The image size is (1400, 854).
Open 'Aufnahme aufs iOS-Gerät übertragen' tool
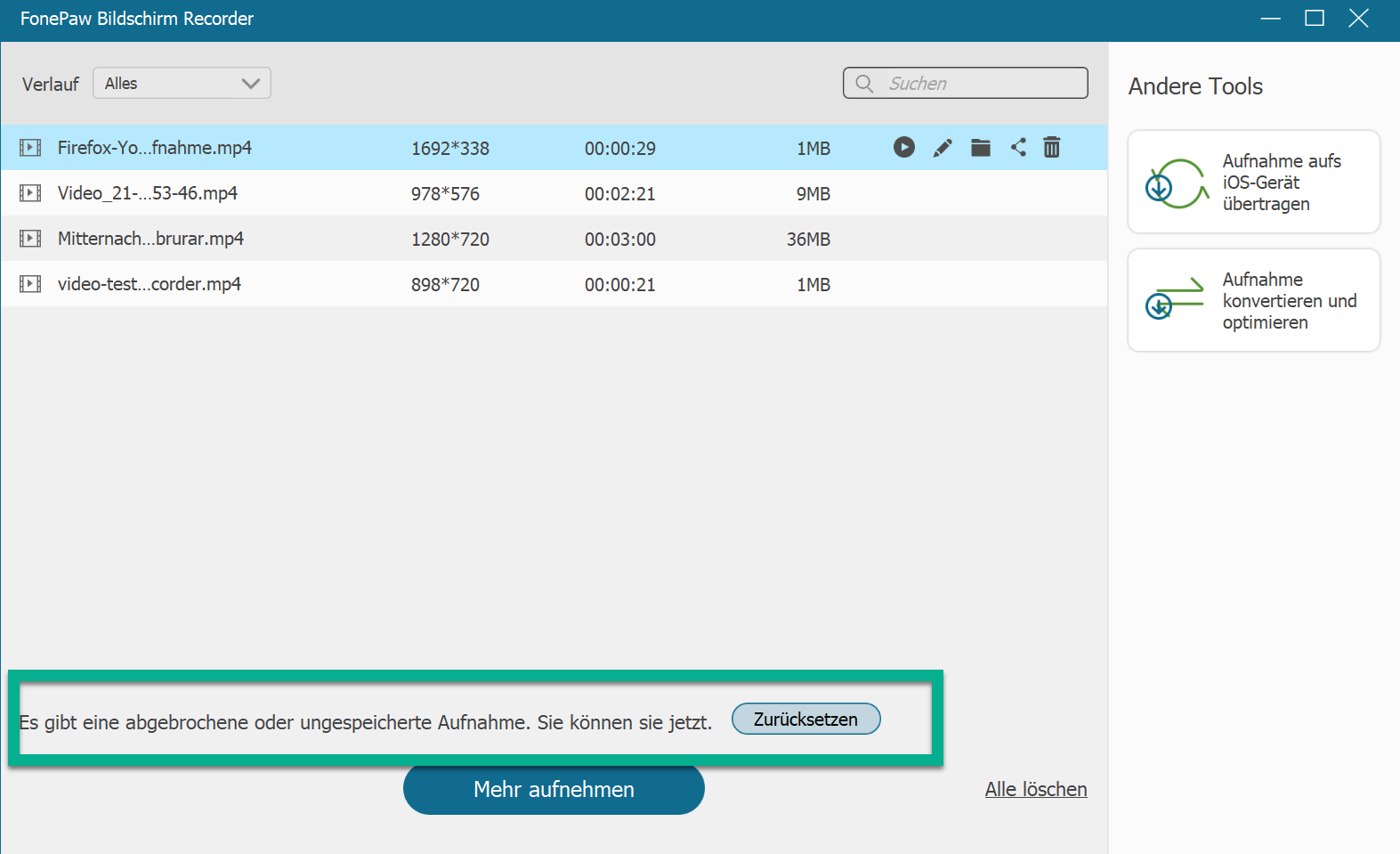[1254, 182]
